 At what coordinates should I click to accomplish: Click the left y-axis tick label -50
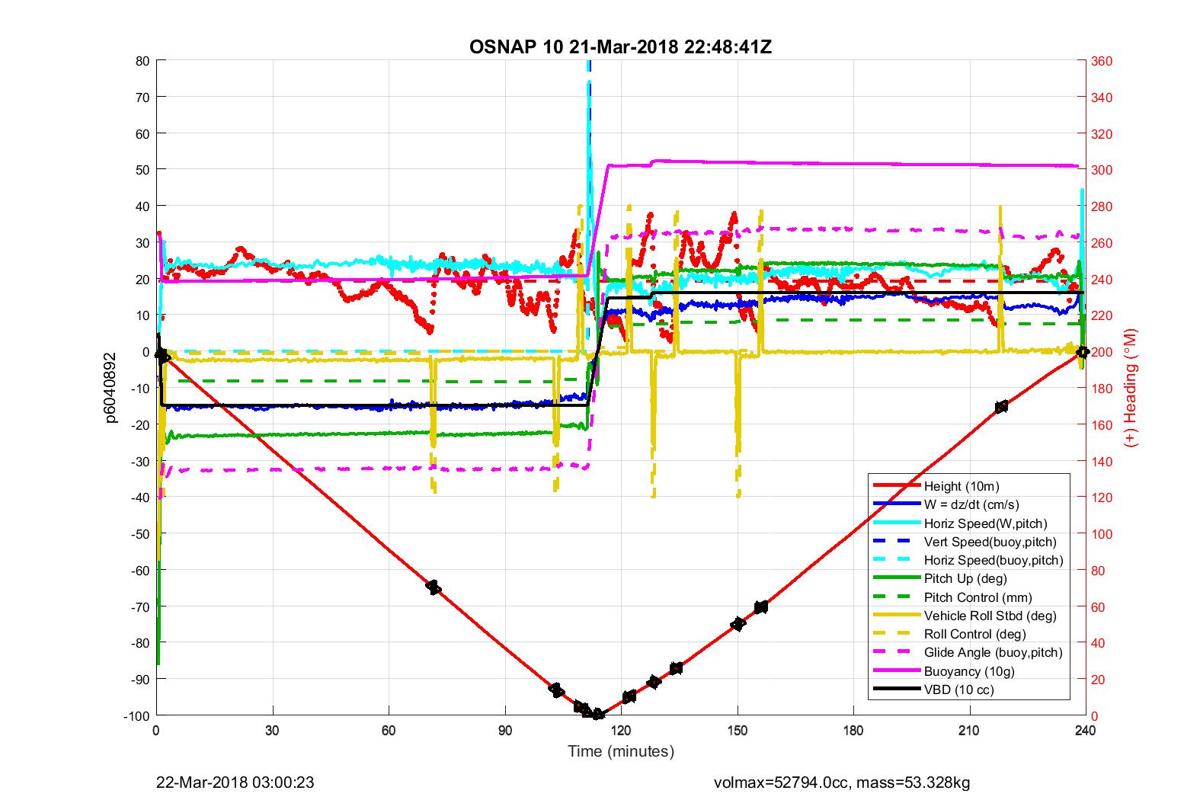140,534
